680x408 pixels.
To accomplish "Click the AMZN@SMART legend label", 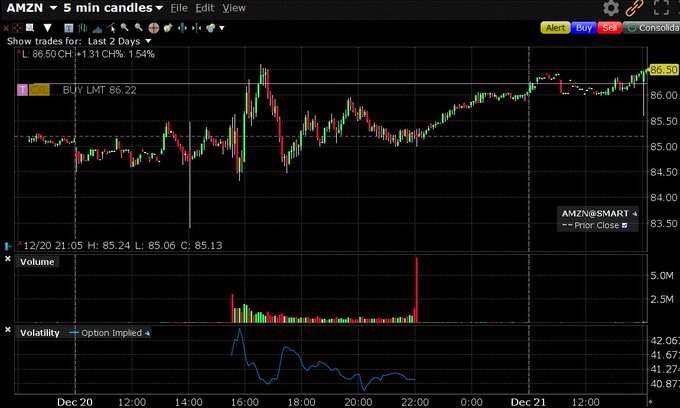I will point(595,213).
